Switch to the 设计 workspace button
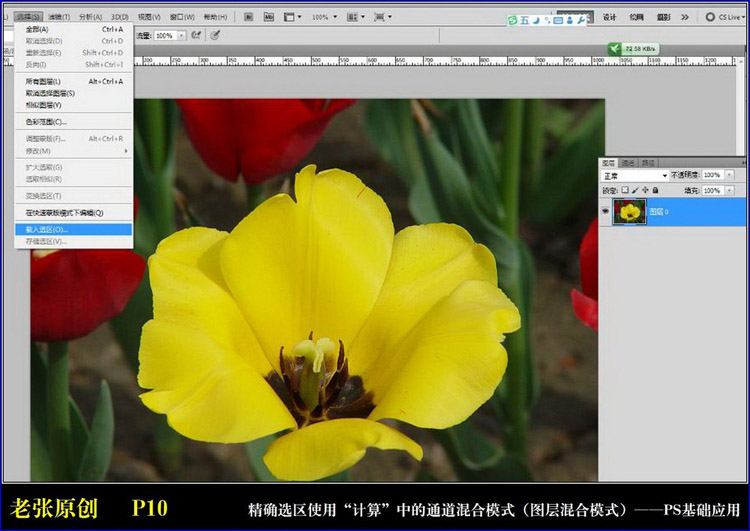750x531 pixels. pos(610,17)
